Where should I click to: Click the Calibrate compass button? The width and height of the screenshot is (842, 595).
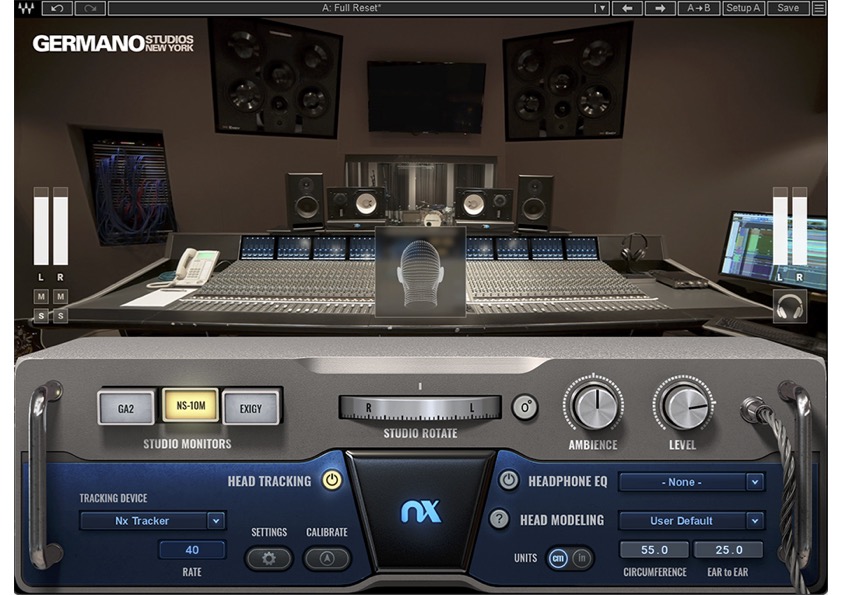[327, 558]
